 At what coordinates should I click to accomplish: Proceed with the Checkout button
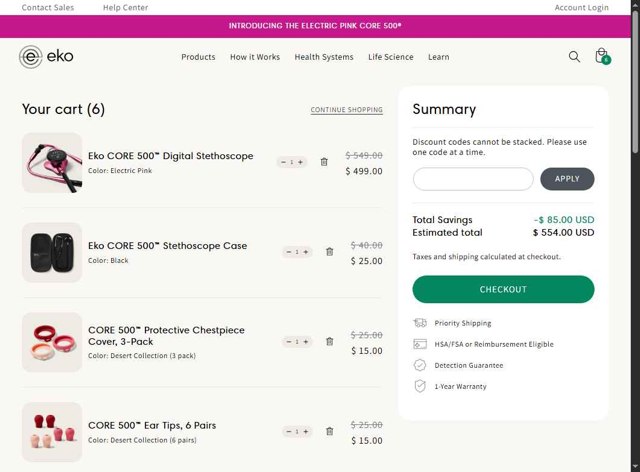[503, 289]
